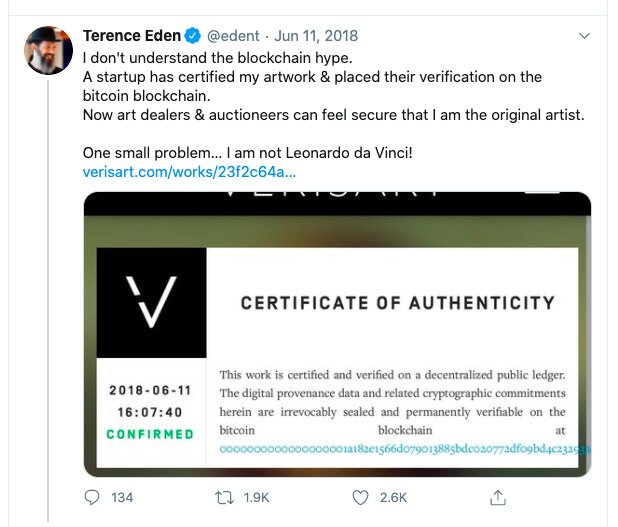
Task: Click the bitcoin blockchain hash link
Action: (405, 449)
